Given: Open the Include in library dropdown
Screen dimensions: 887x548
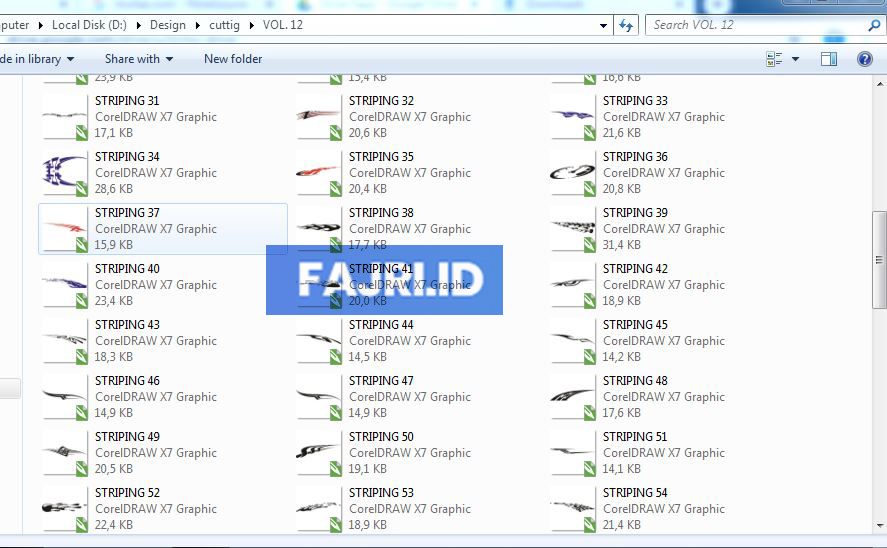Looking at the screenshot, I should coord(37,59).
